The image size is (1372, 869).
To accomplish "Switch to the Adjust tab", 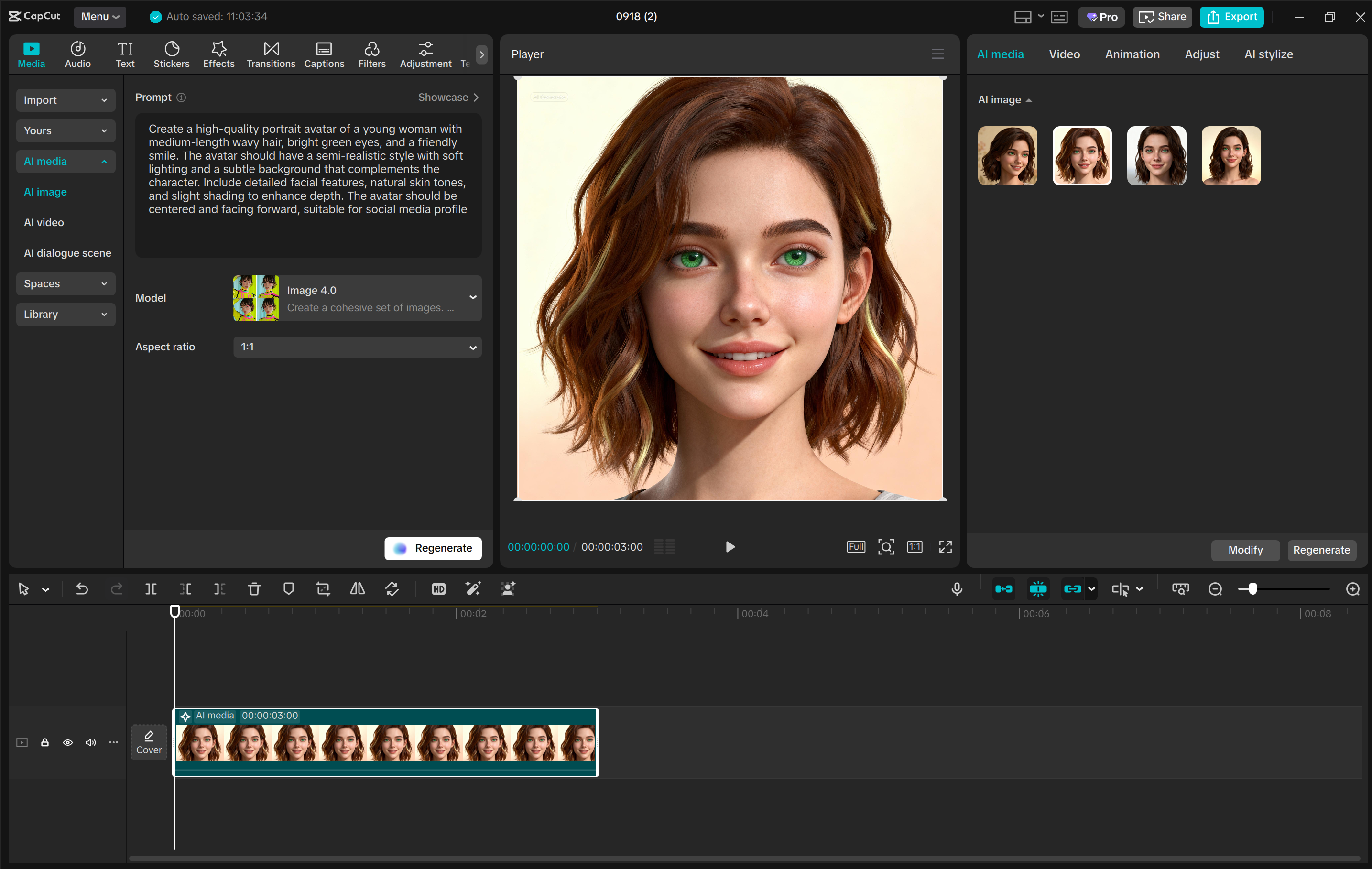I will coord(1202,54).
